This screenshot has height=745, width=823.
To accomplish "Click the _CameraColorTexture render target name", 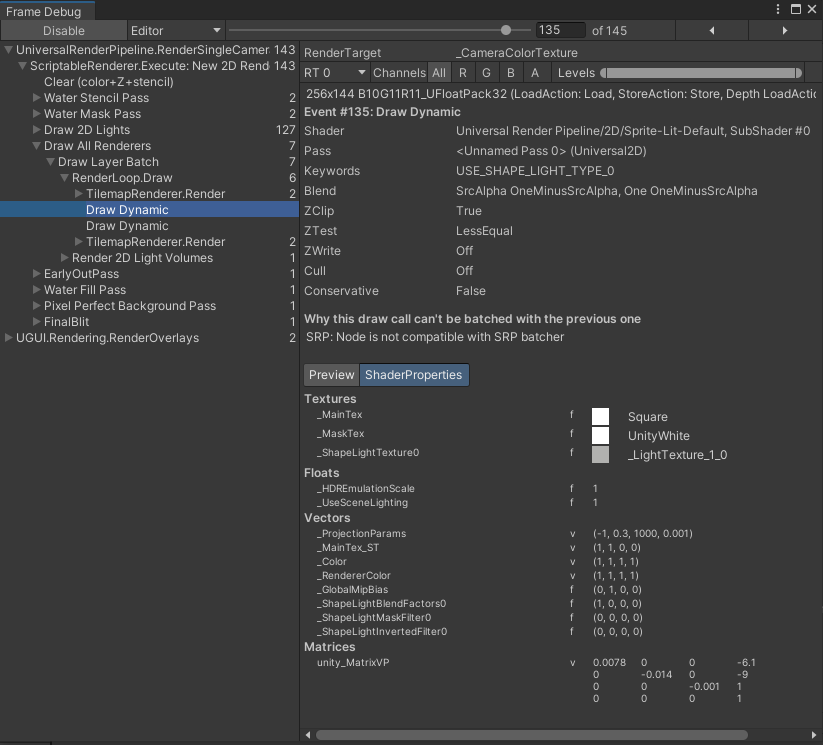I will tap(516, 53).
